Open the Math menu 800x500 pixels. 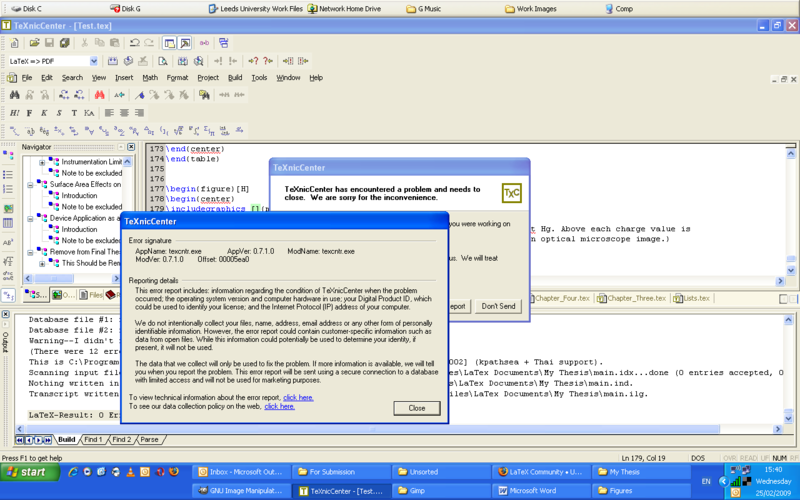point(150,78)
